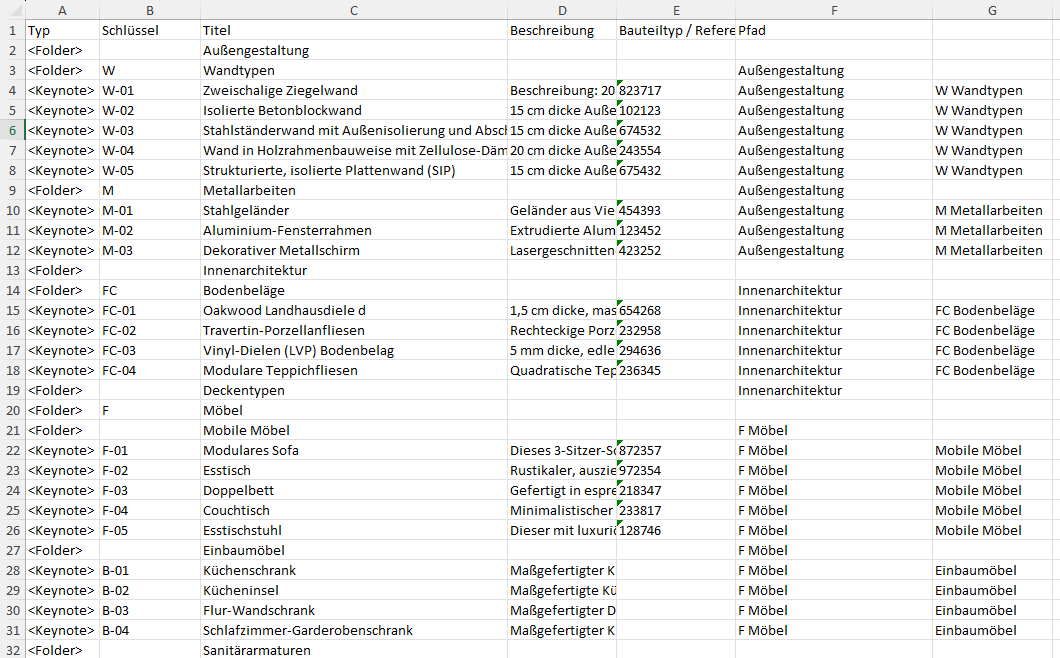1060x658 pixels.
Task: Select the 'Schlüssel' header cell
Action: click(x=149, y=30)
